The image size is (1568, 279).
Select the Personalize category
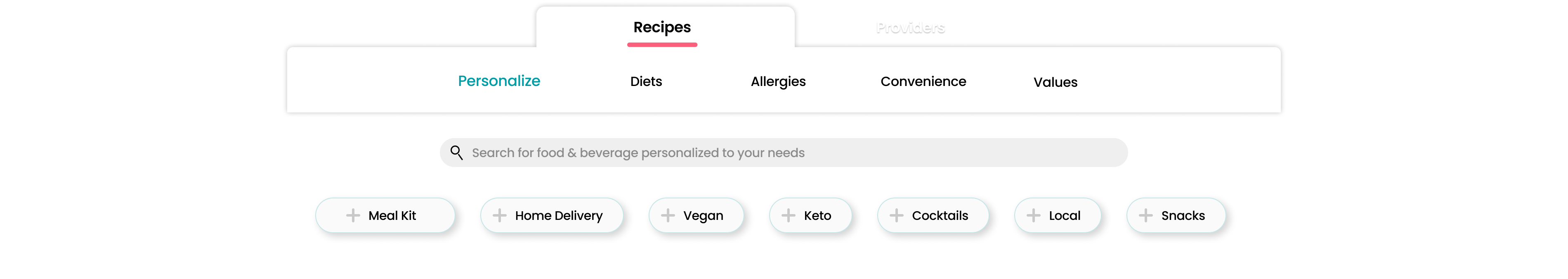tap(498, 81)
